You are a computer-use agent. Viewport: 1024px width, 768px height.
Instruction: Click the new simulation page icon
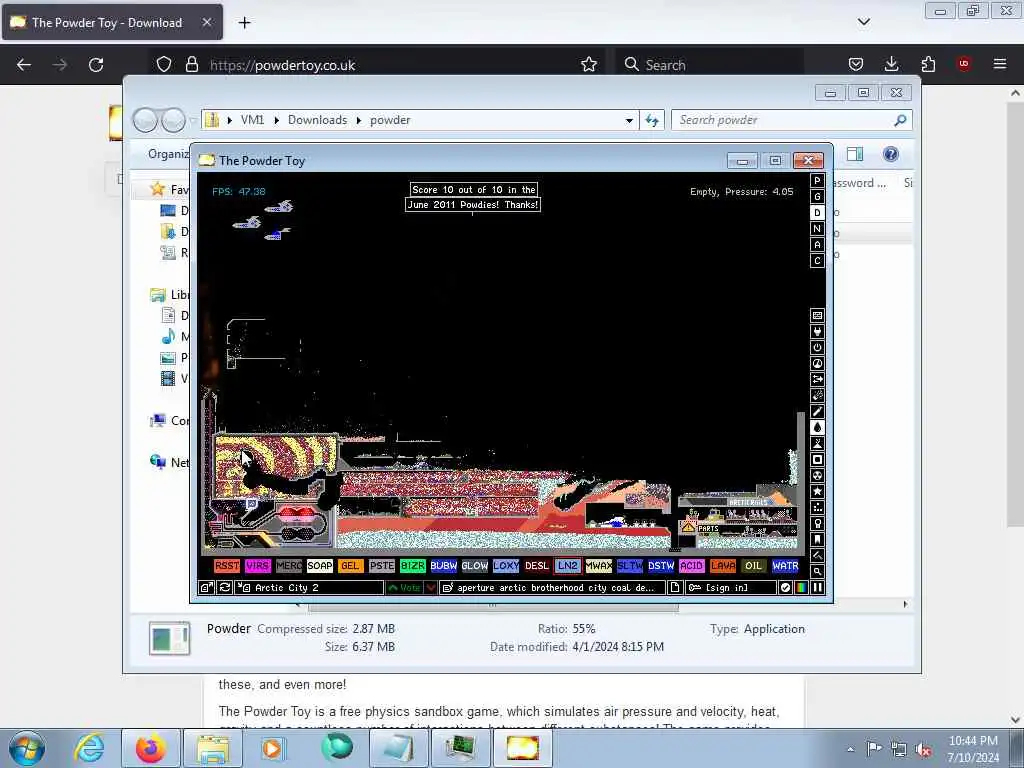675,588
